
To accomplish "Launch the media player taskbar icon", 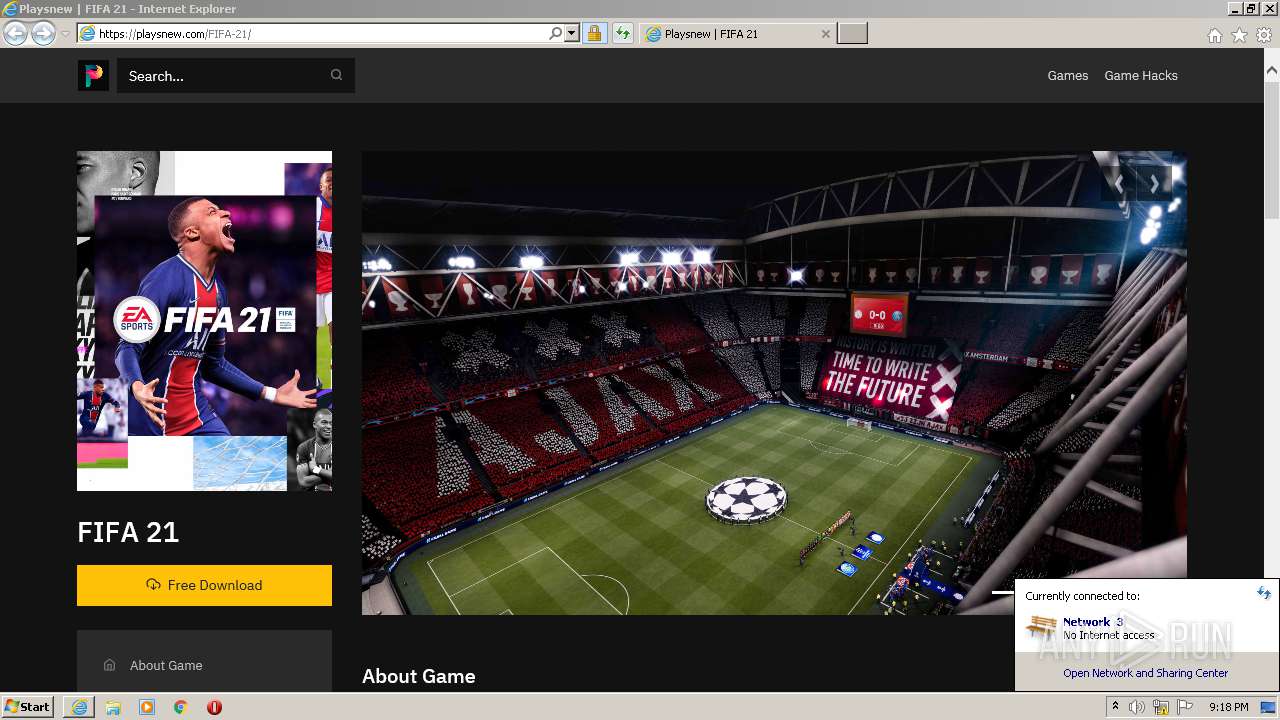I will [x=147, y=707].
